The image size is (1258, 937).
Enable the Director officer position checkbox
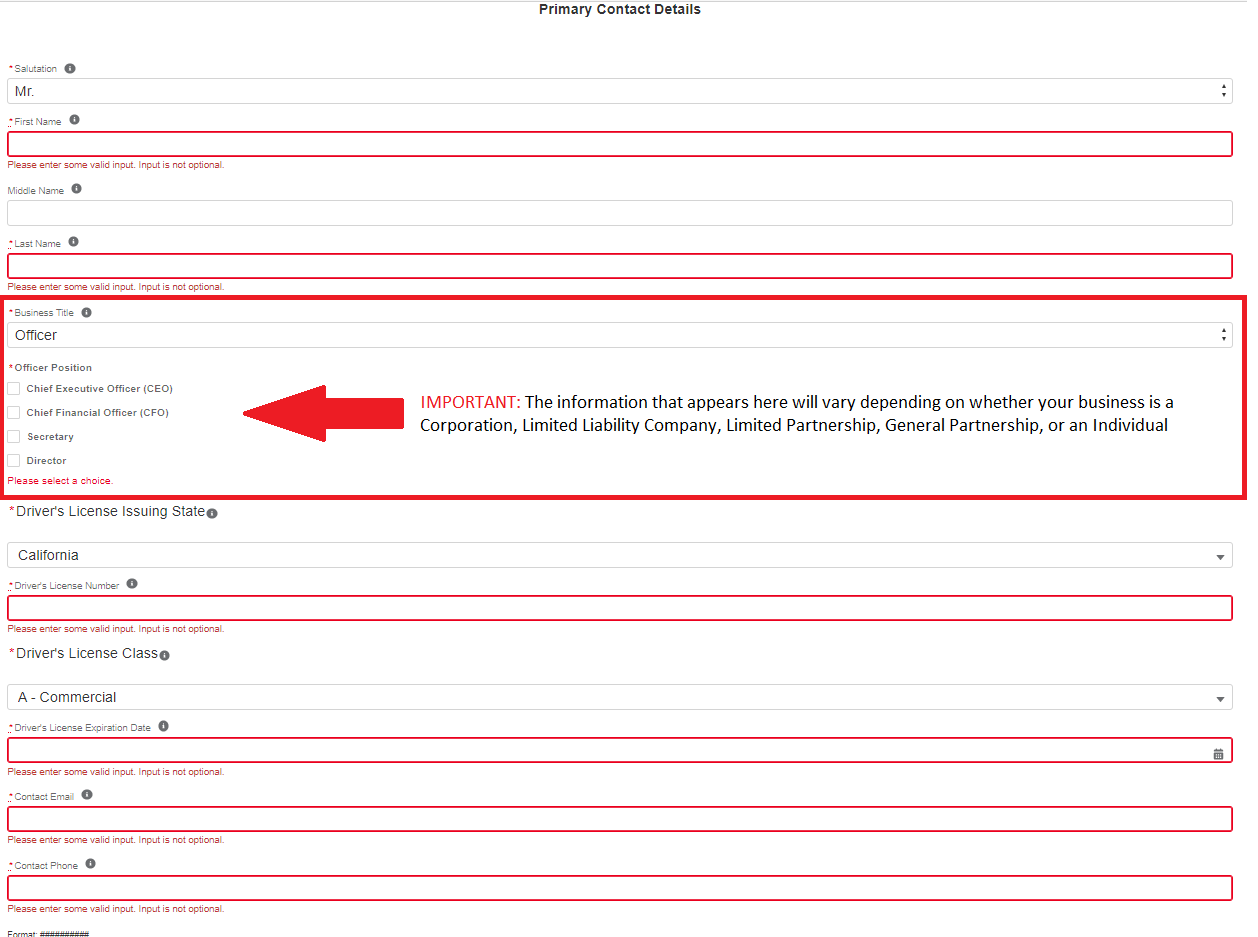14,460
